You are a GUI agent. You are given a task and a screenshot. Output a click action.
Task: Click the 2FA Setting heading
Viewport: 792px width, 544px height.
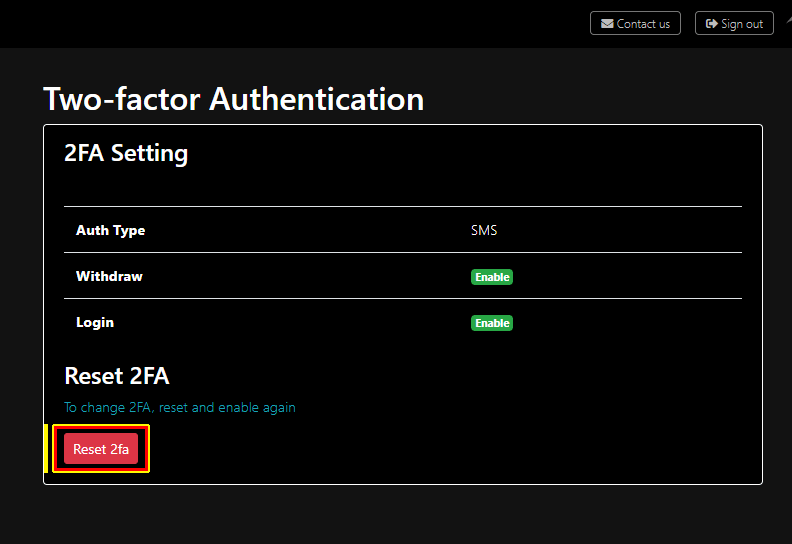[x=126, y=153]
